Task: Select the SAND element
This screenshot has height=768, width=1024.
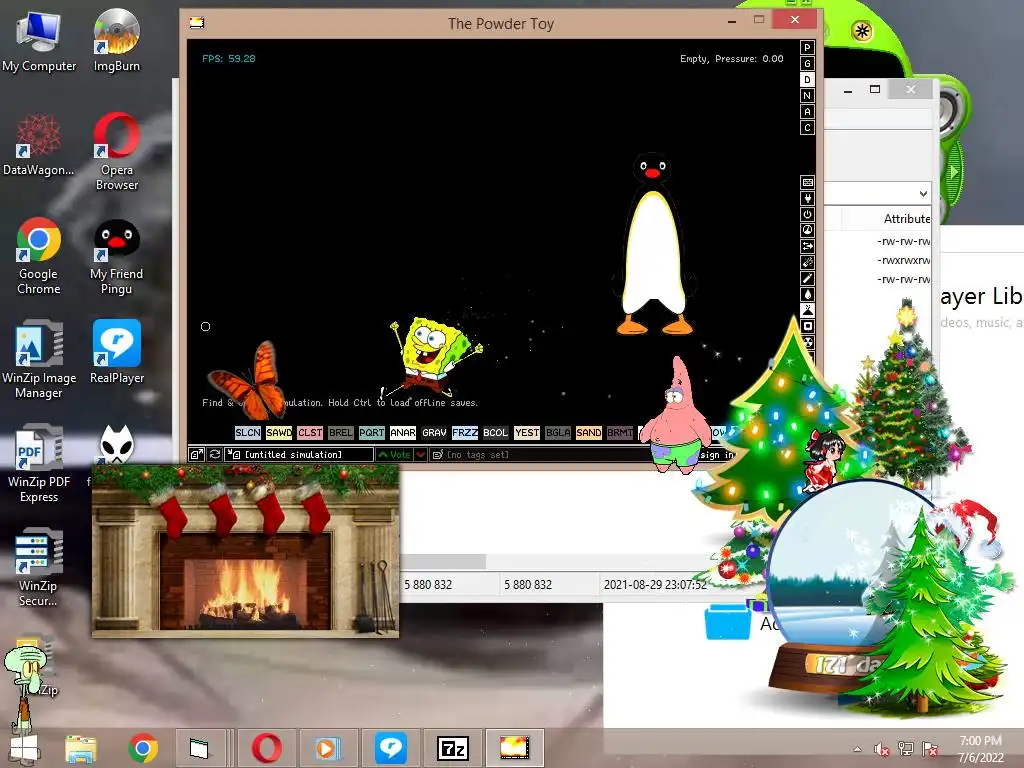Action: pos(588,432)
